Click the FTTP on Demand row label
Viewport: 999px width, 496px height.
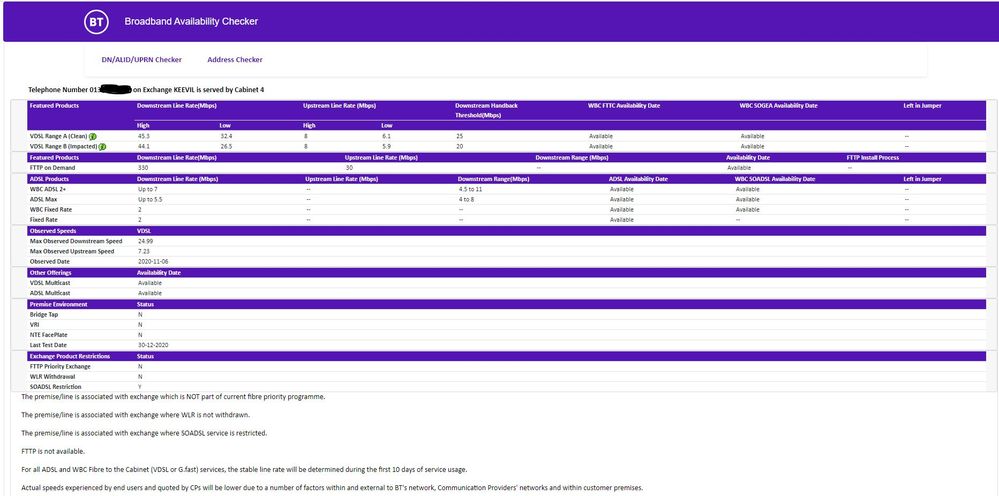pyautogui.click(x=52, y=168)
